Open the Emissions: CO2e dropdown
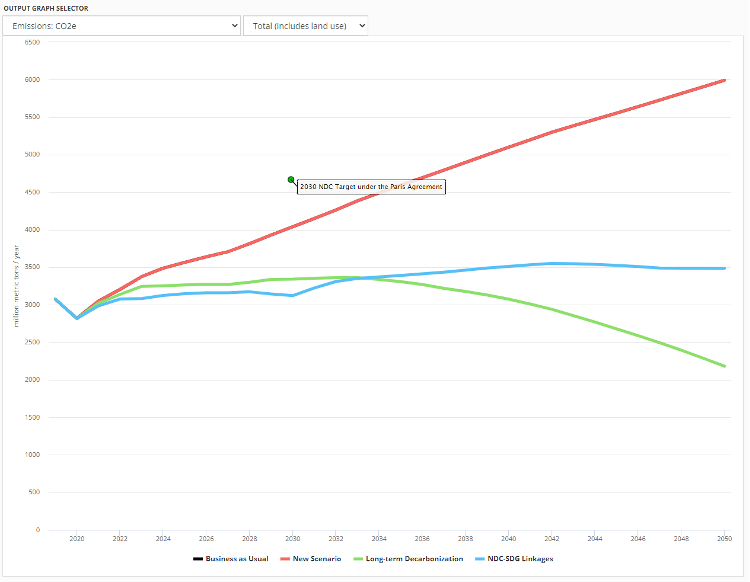Viewport: 750px width, 582px height. click(x=121, y=25)
